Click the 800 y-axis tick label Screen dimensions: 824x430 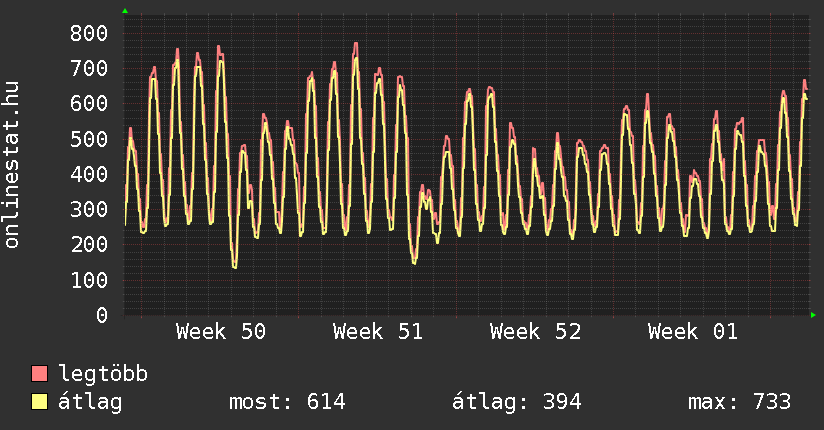click(x=88, y=33)
